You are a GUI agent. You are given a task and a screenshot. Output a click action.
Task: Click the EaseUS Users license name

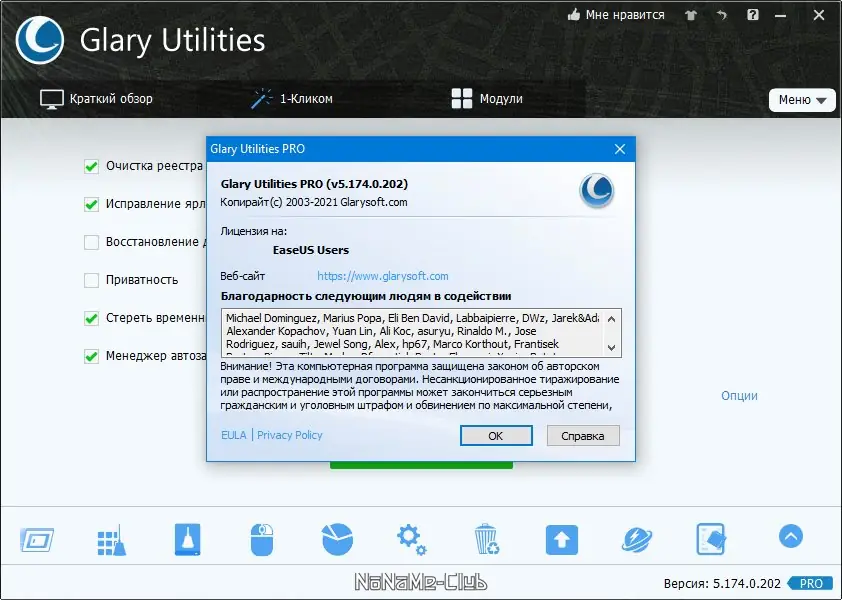point(310,250)
